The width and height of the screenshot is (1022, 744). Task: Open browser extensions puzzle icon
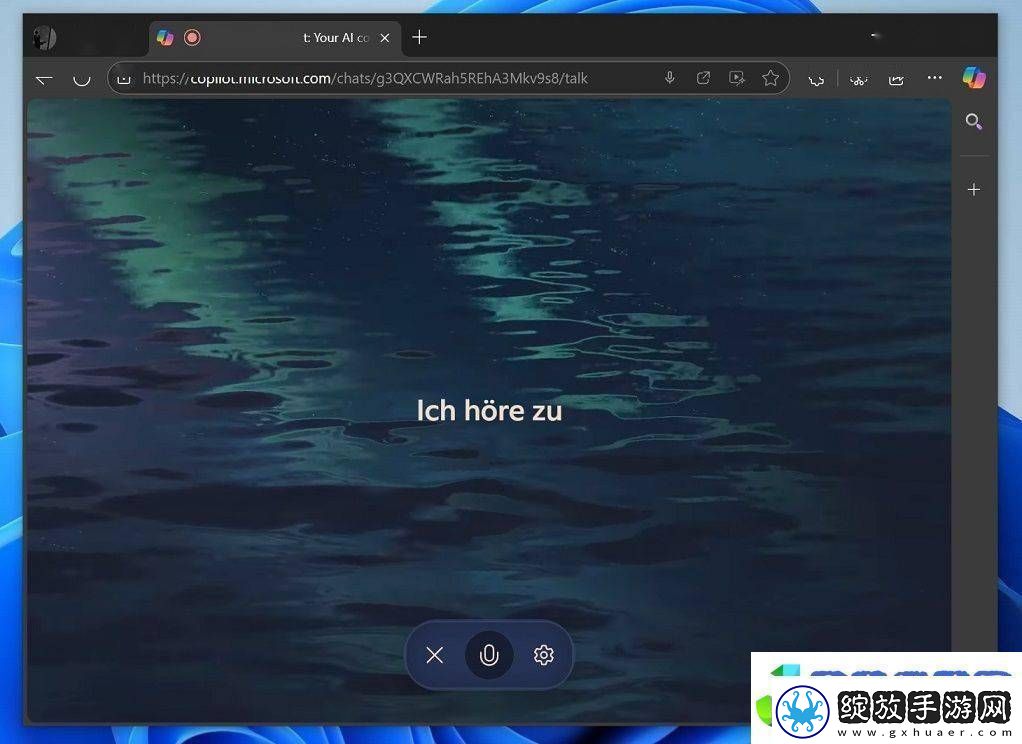coord(816,79)
